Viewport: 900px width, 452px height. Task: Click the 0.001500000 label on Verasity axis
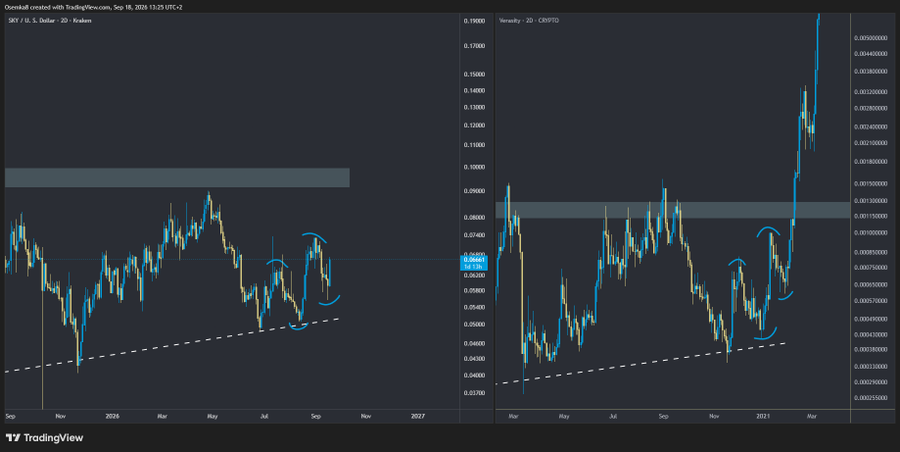tap(871, 184)
